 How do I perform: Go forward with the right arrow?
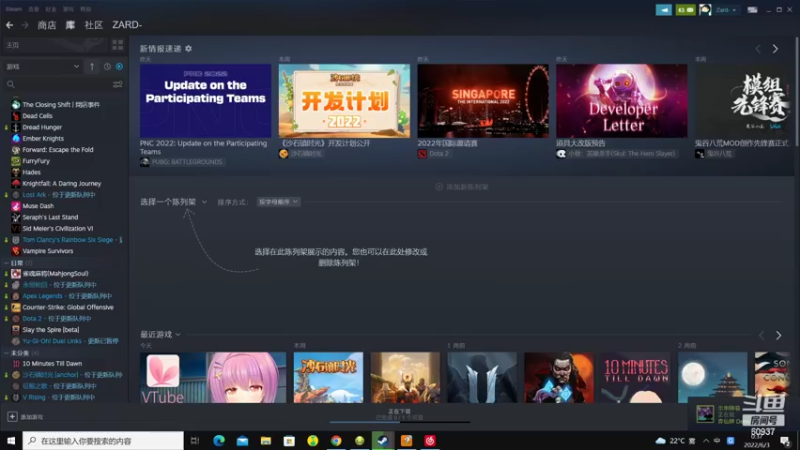pyautogui.click(x=24, y=25)
